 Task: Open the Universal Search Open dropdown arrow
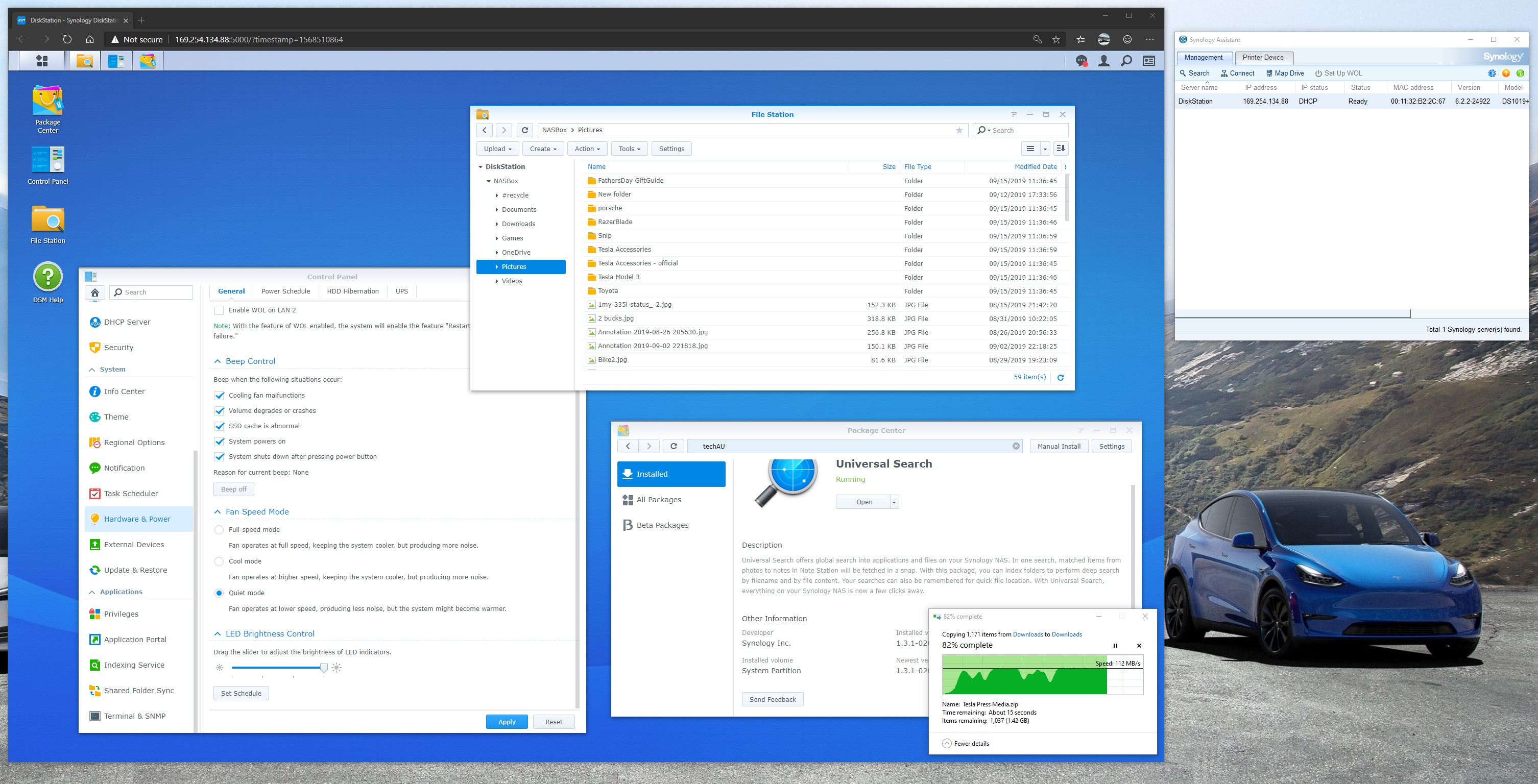coord(895,502)
